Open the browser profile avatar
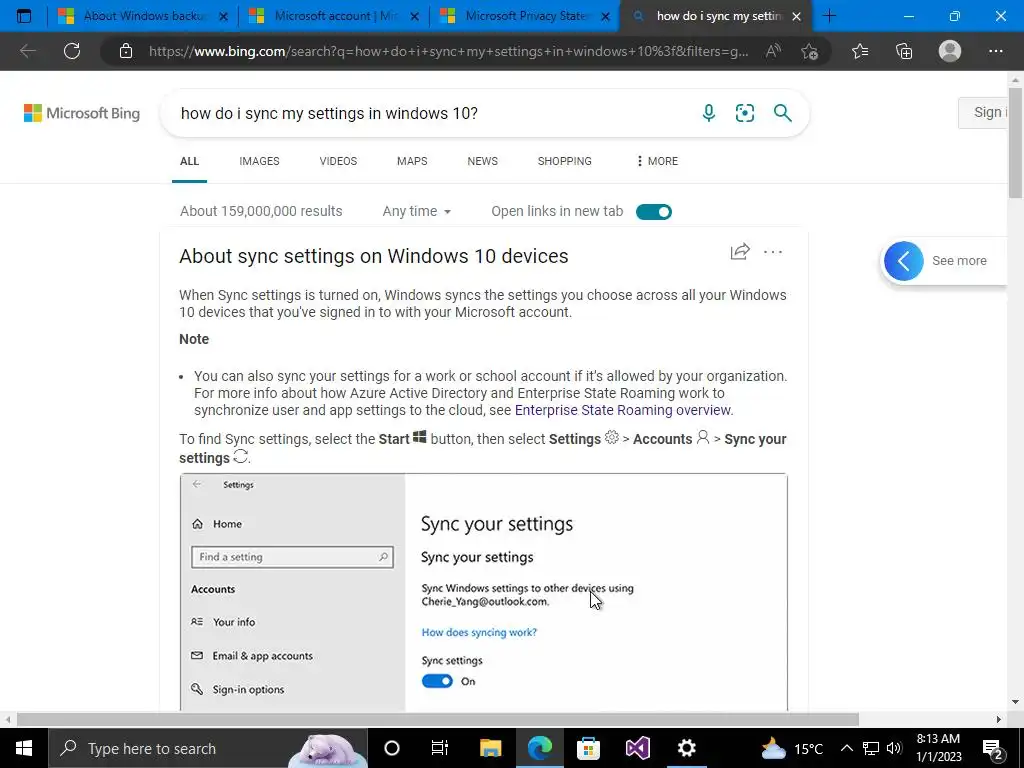This screenshot has width=1024, height=768. click(x=950, y=51)
